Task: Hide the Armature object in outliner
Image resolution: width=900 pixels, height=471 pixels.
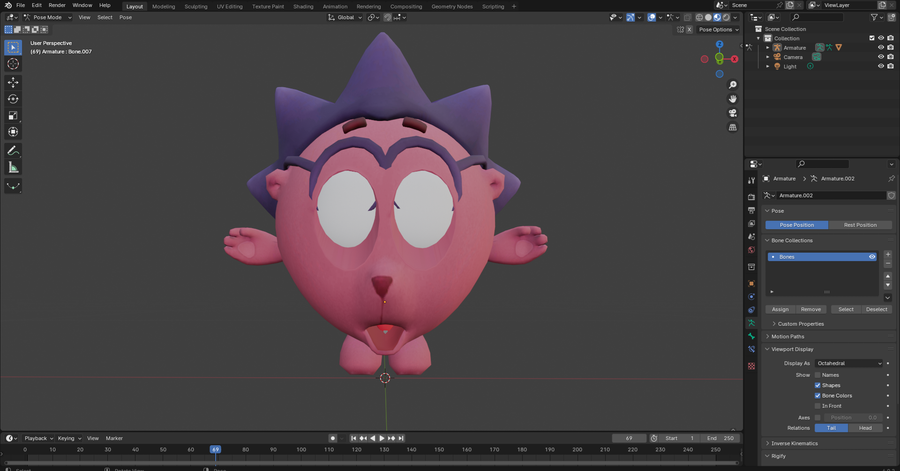Action: pyautogui.click(x=880, y=48)
